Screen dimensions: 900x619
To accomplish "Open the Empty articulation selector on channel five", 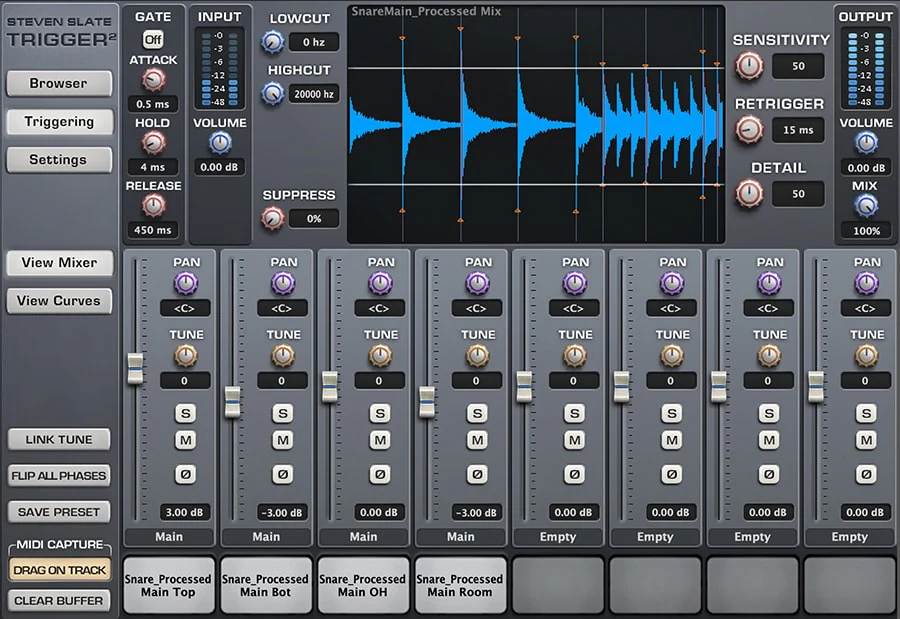I will point(558,537).
